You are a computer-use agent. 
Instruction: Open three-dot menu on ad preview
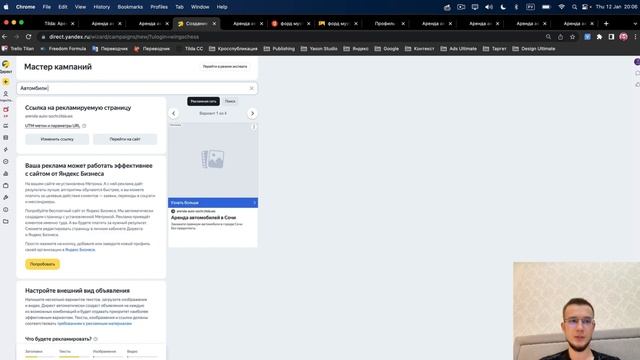coord(253,127)
